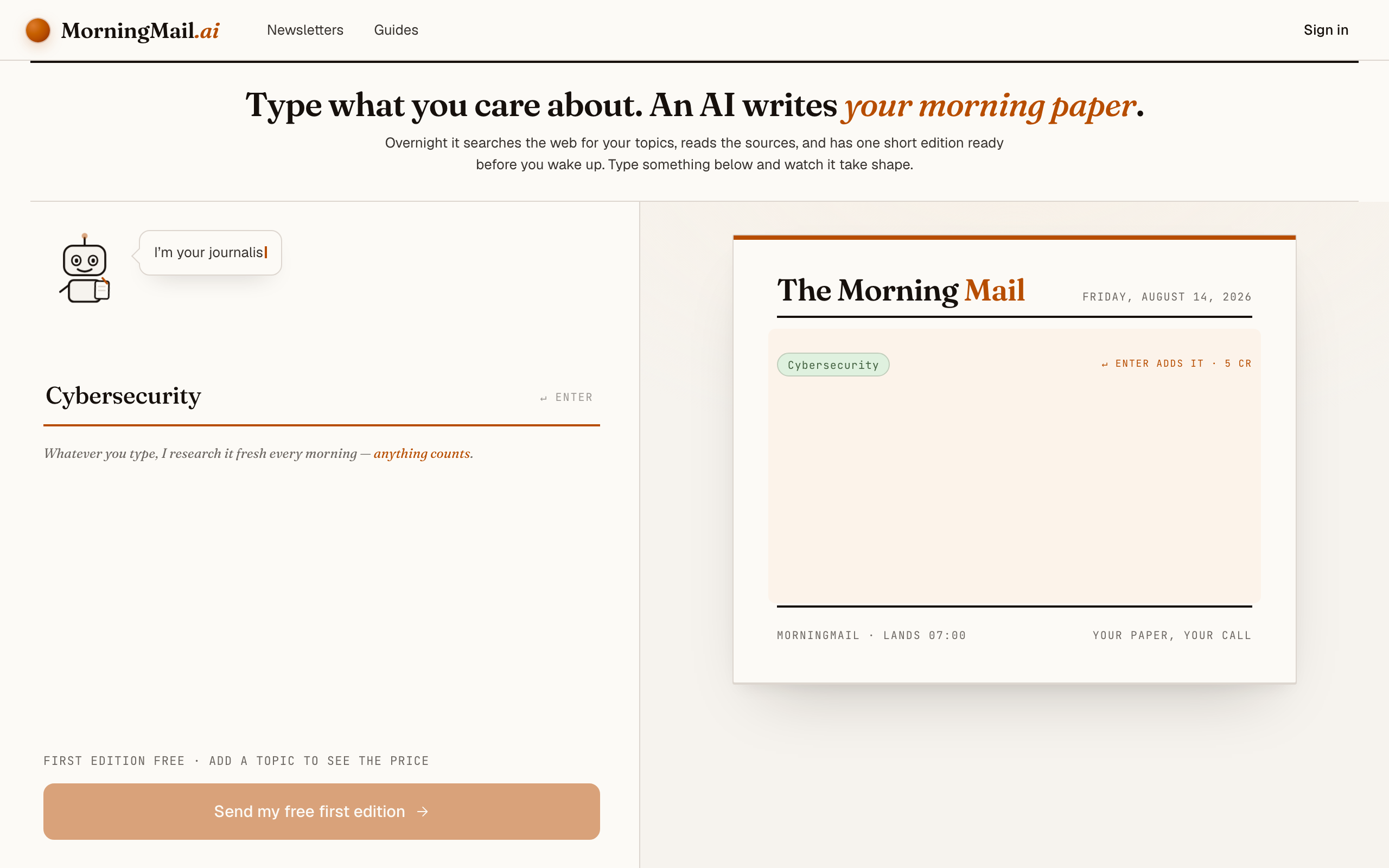Open the Guides menu item
Image resolution: width=1389 pixels, height=868 pixels.
(396, 30)
